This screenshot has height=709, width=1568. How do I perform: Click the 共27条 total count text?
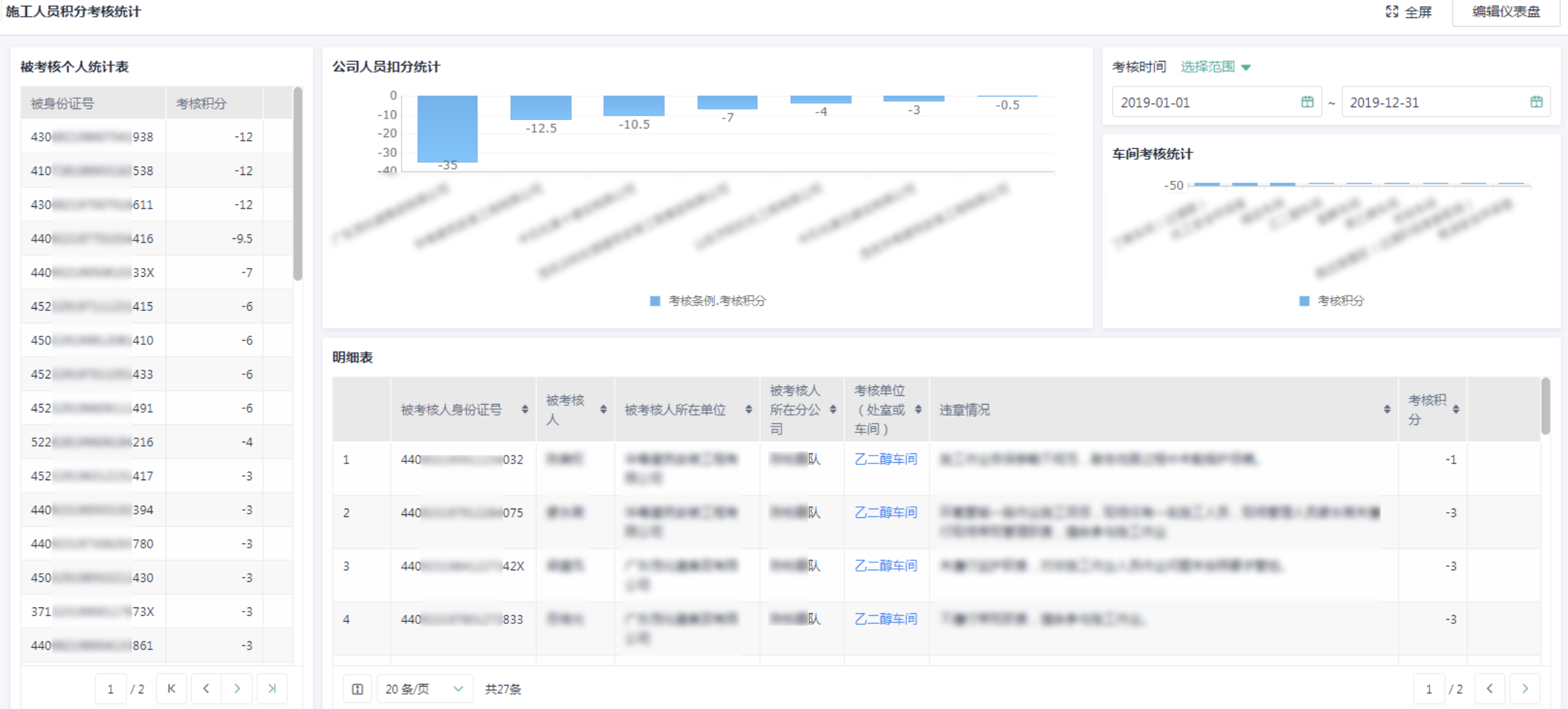[x=503, y=689]
